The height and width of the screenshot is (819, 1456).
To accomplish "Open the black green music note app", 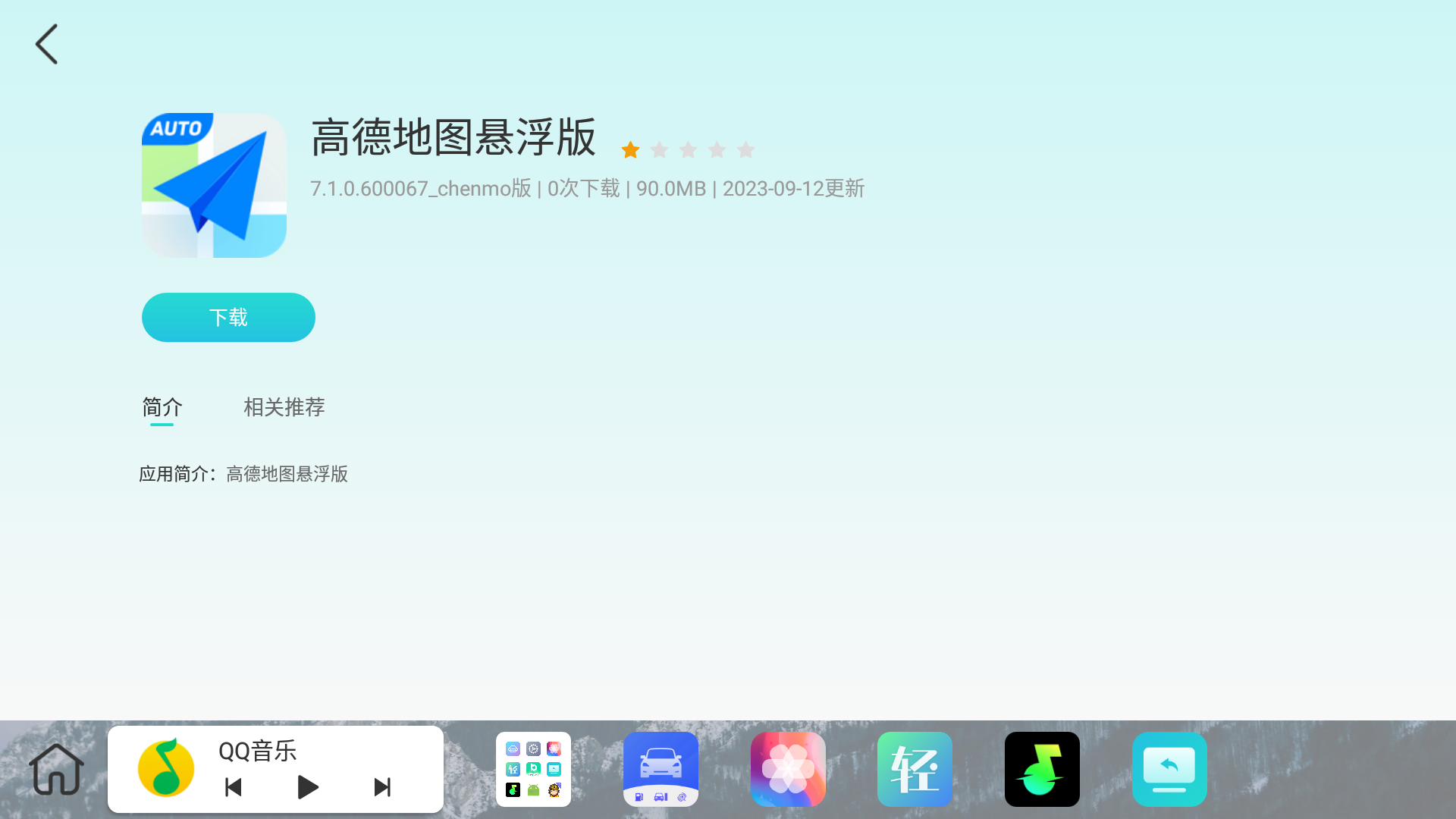I will [1042, 769].
